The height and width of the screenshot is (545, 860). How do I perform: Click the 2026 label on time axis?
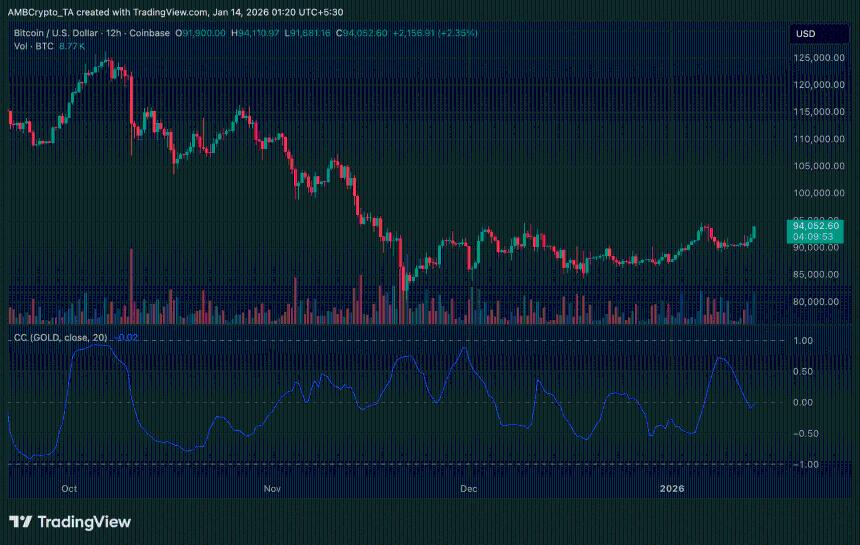click(x=673, y=489)
